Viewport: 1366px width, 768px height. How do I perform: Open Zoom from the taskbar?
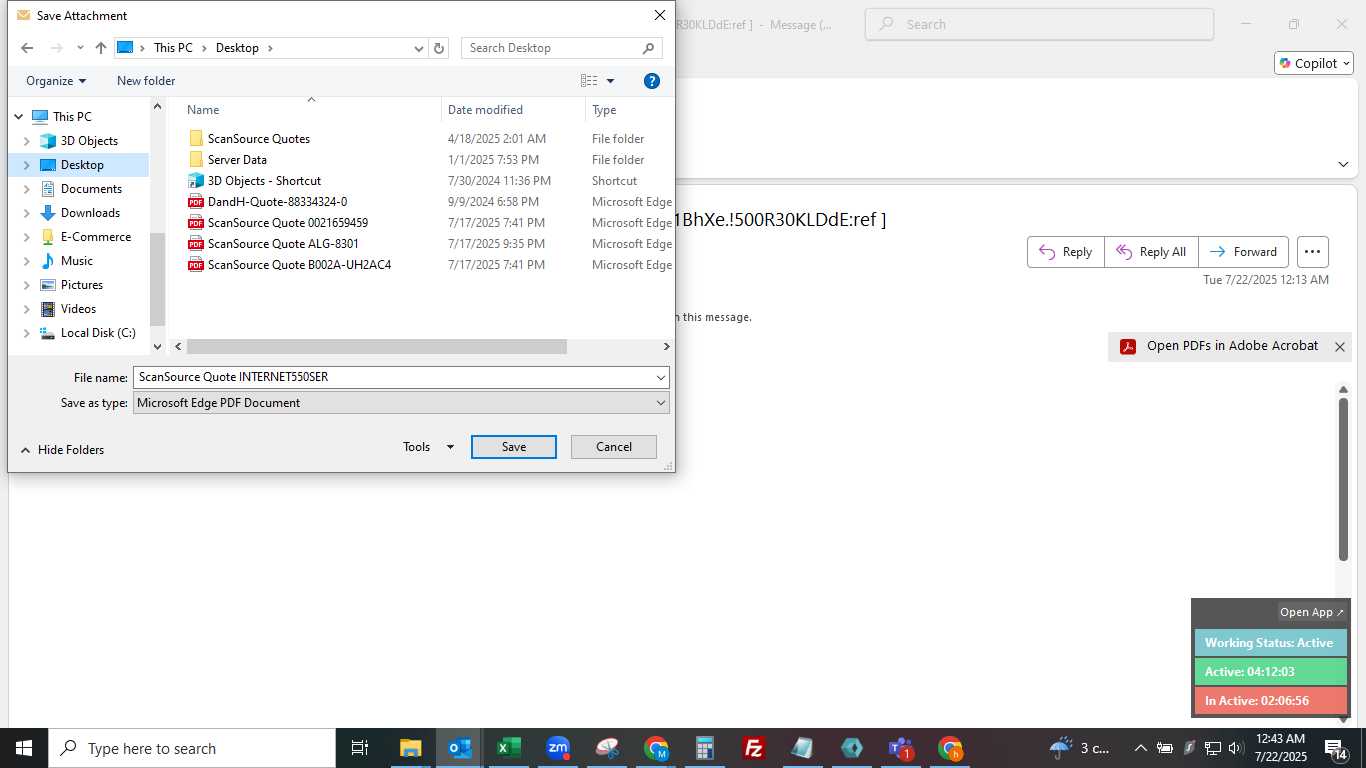pyautogui.click(x=558, y=748)
